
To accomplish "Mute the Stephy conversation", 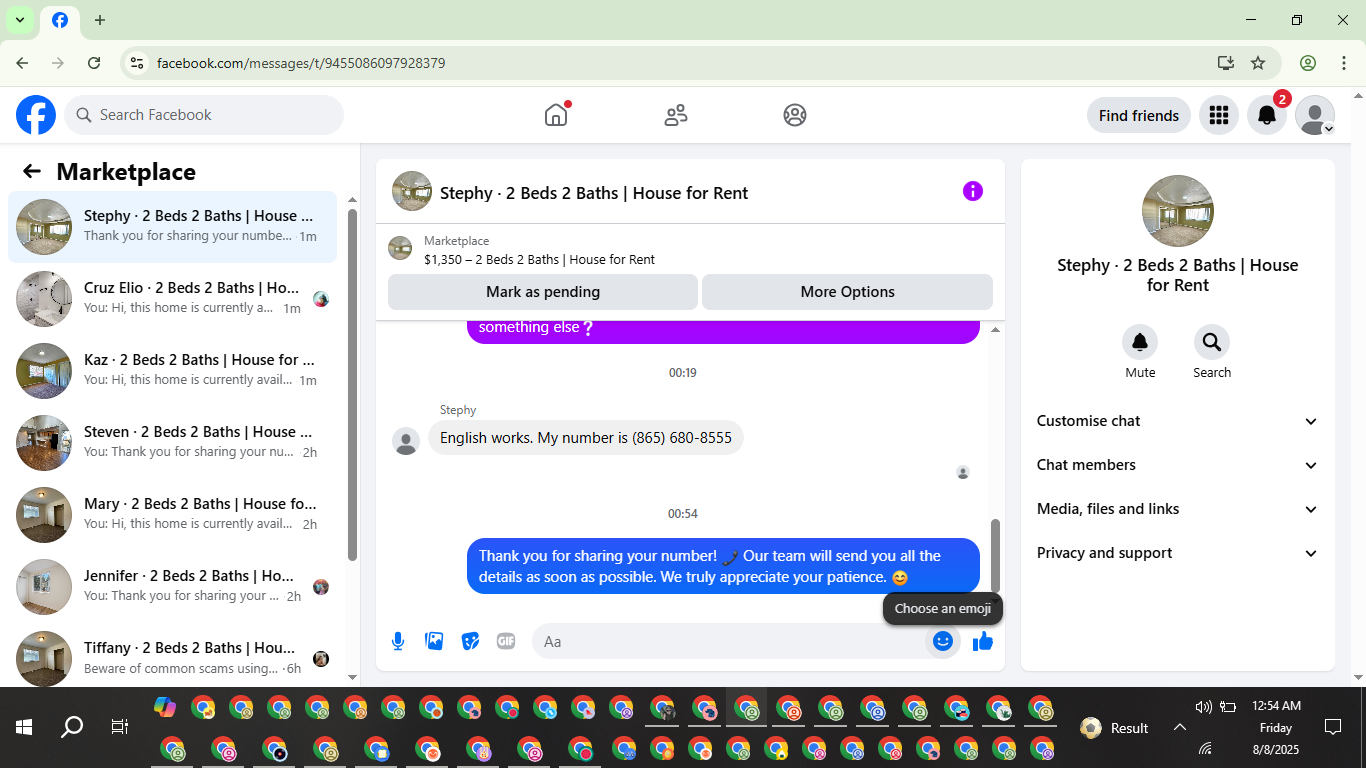I will 1140,342.
